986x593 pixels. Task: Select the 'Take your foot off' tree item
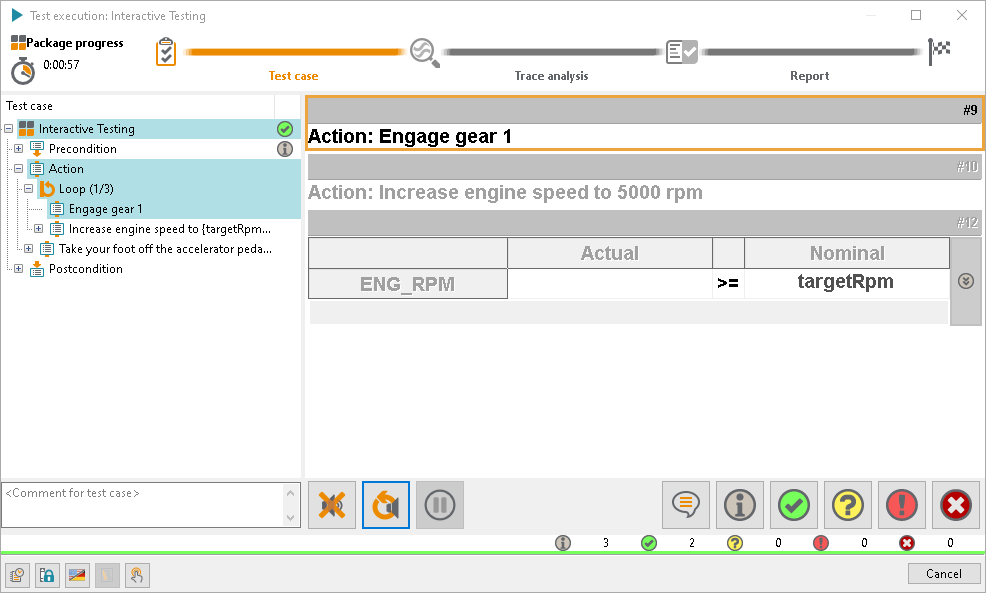click(x=165, y=249)
